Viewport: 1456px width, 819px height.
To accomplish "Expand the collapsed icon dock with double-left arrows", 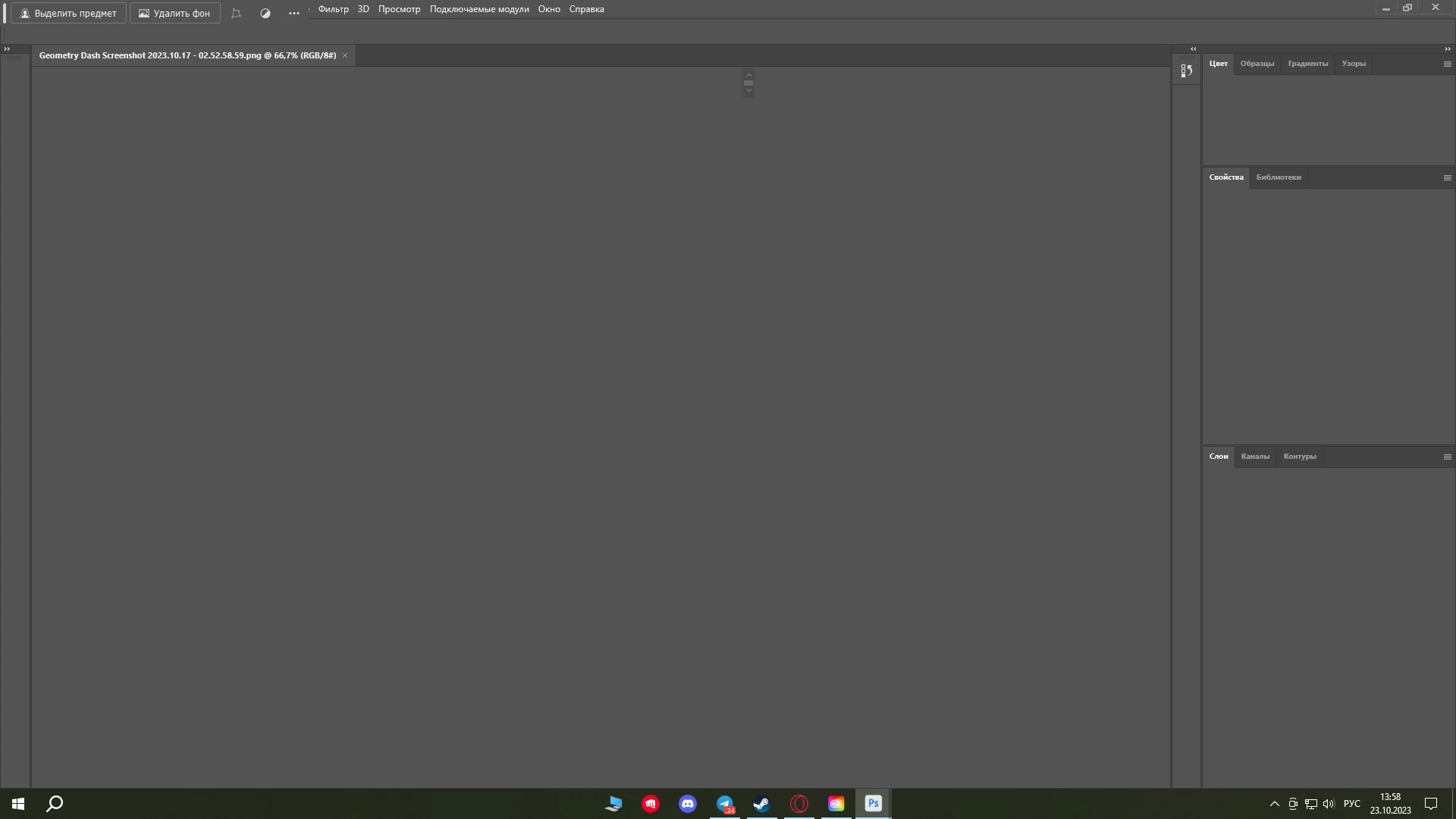I will point(1194,49).
